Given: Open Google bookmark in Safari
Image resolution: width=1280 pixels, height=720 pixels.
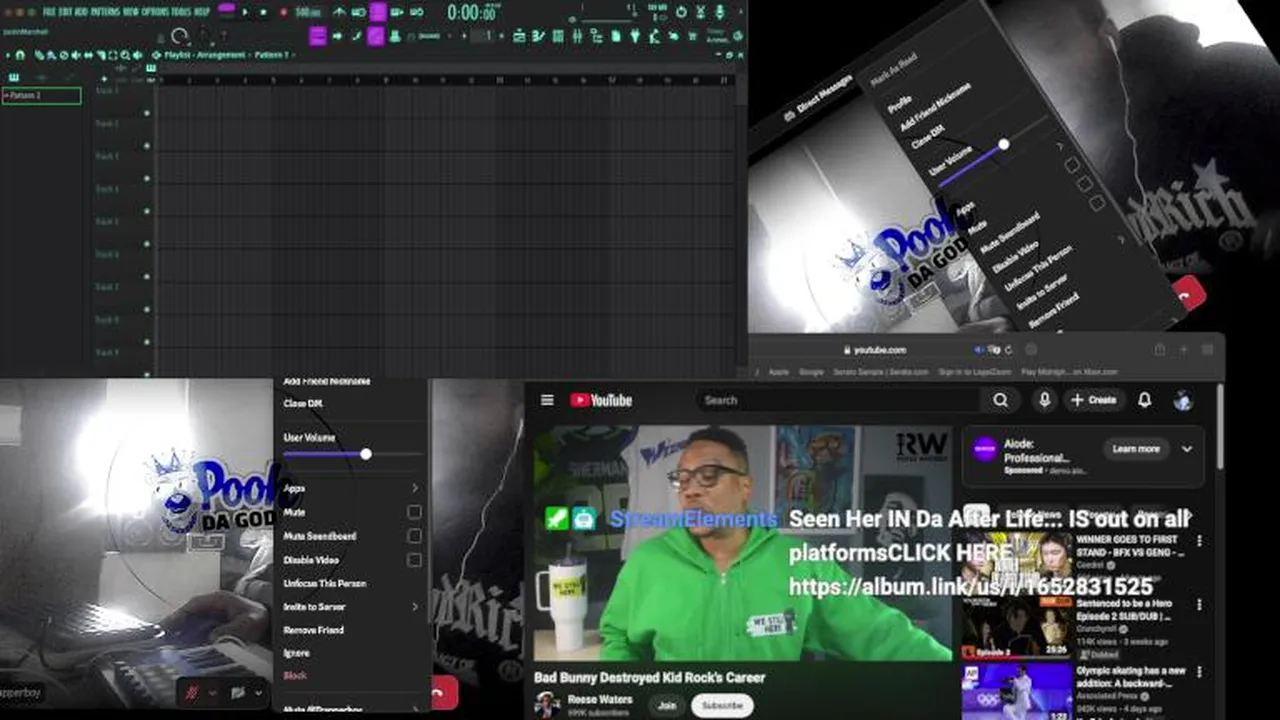Looking at the screenshot, I should [811, 372].
